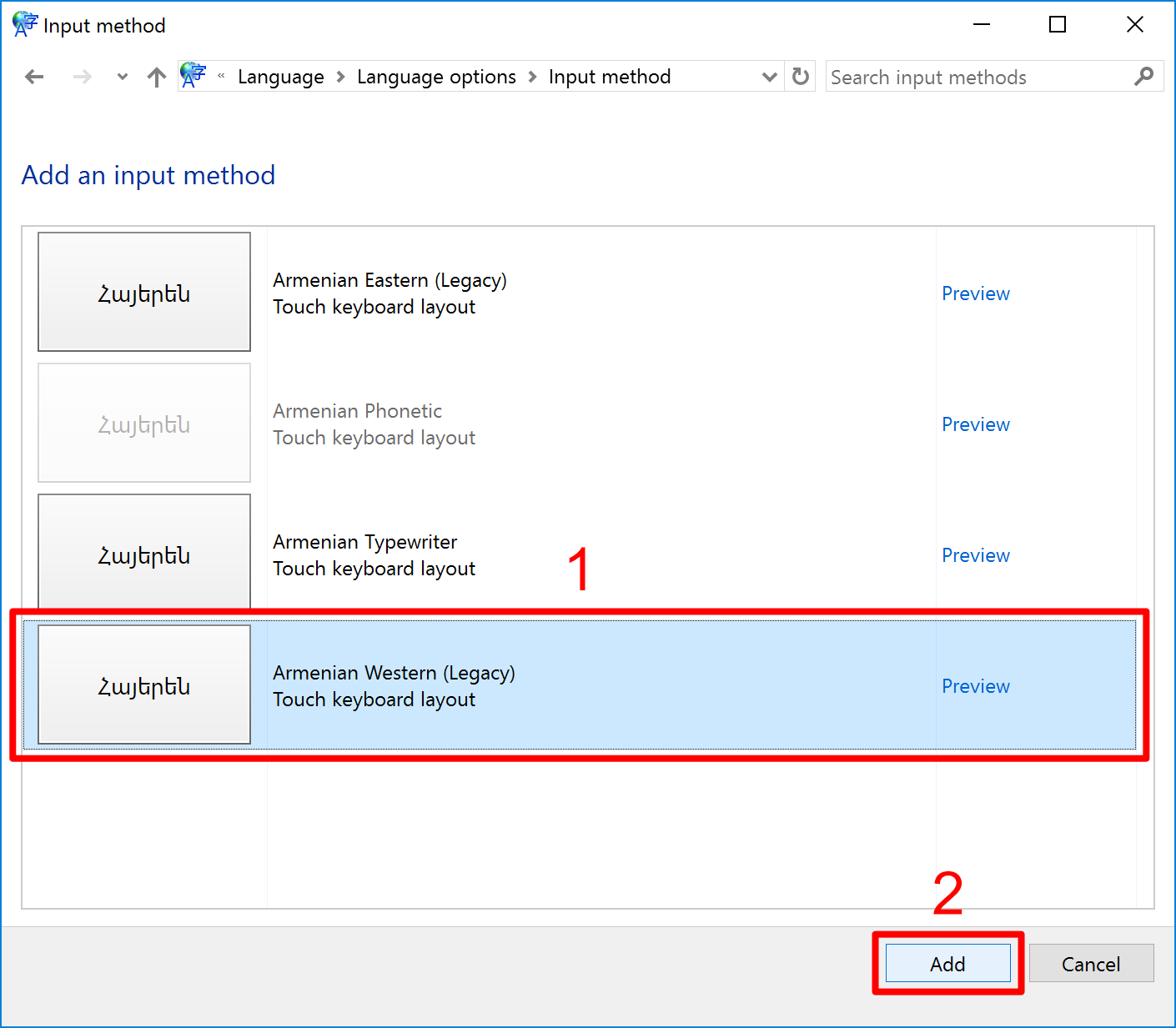Open the recent locations dropdown chevron
Viewport: 1176px width, 1028px height.
(x=123, y=78)
